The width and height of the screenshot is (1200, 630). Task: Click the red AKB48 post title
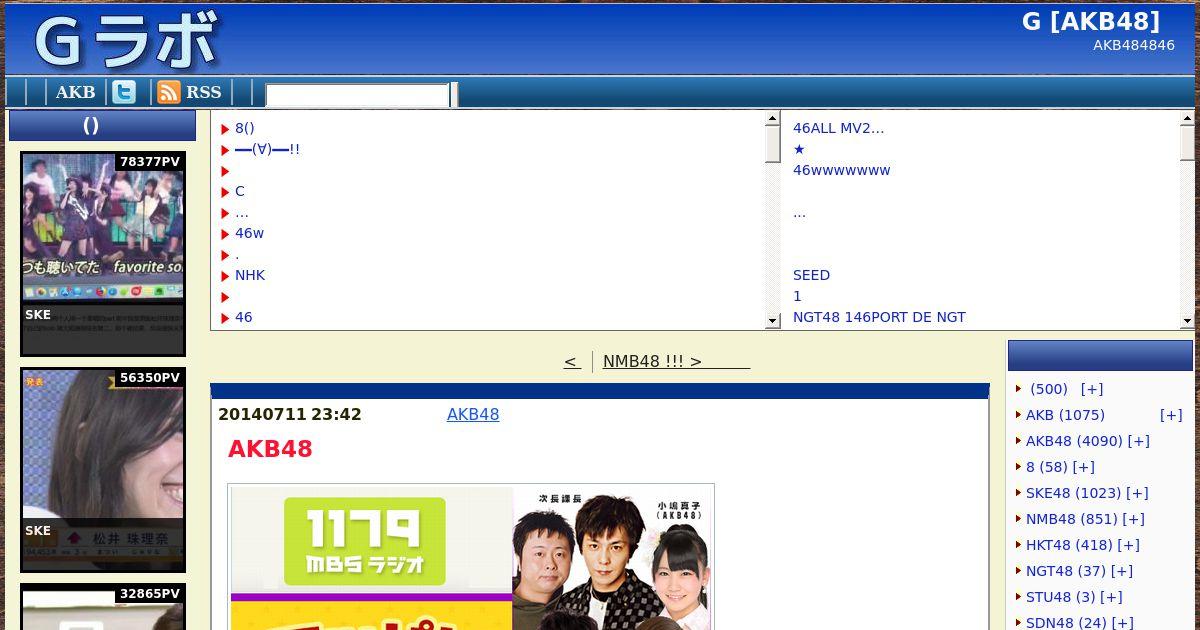tap(270, 449)
